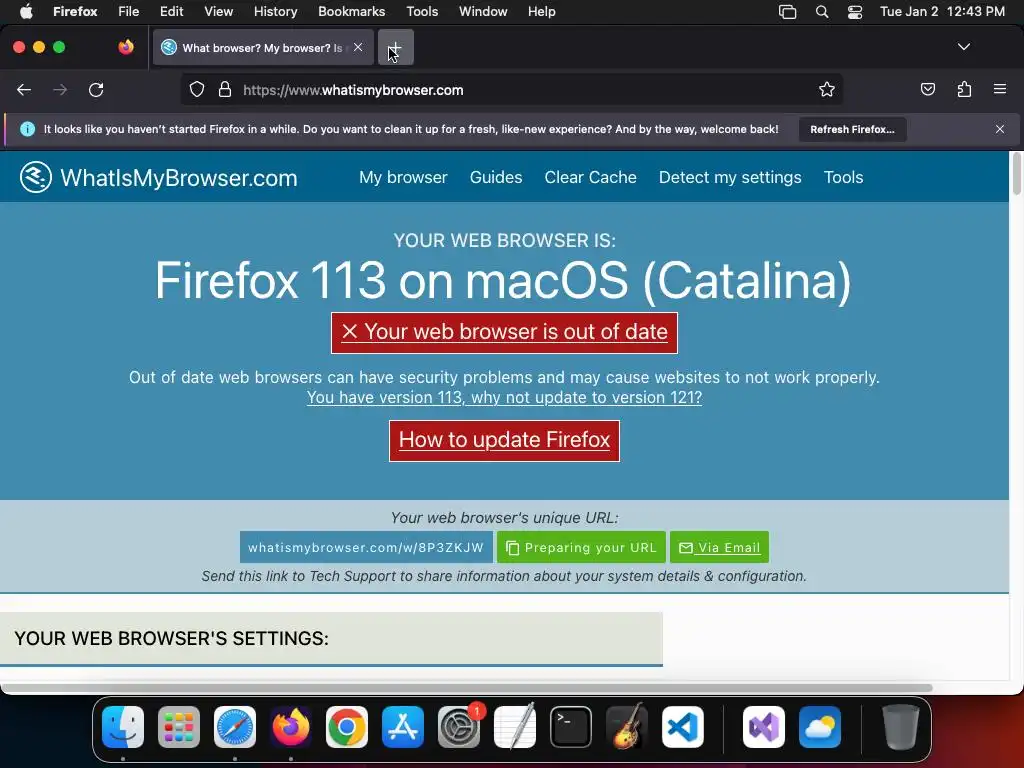The height and width of the screenshot is (768, 1024).
Task: Dismiss the Refresh Firefox notification bar
Action: coord(1000,129)
